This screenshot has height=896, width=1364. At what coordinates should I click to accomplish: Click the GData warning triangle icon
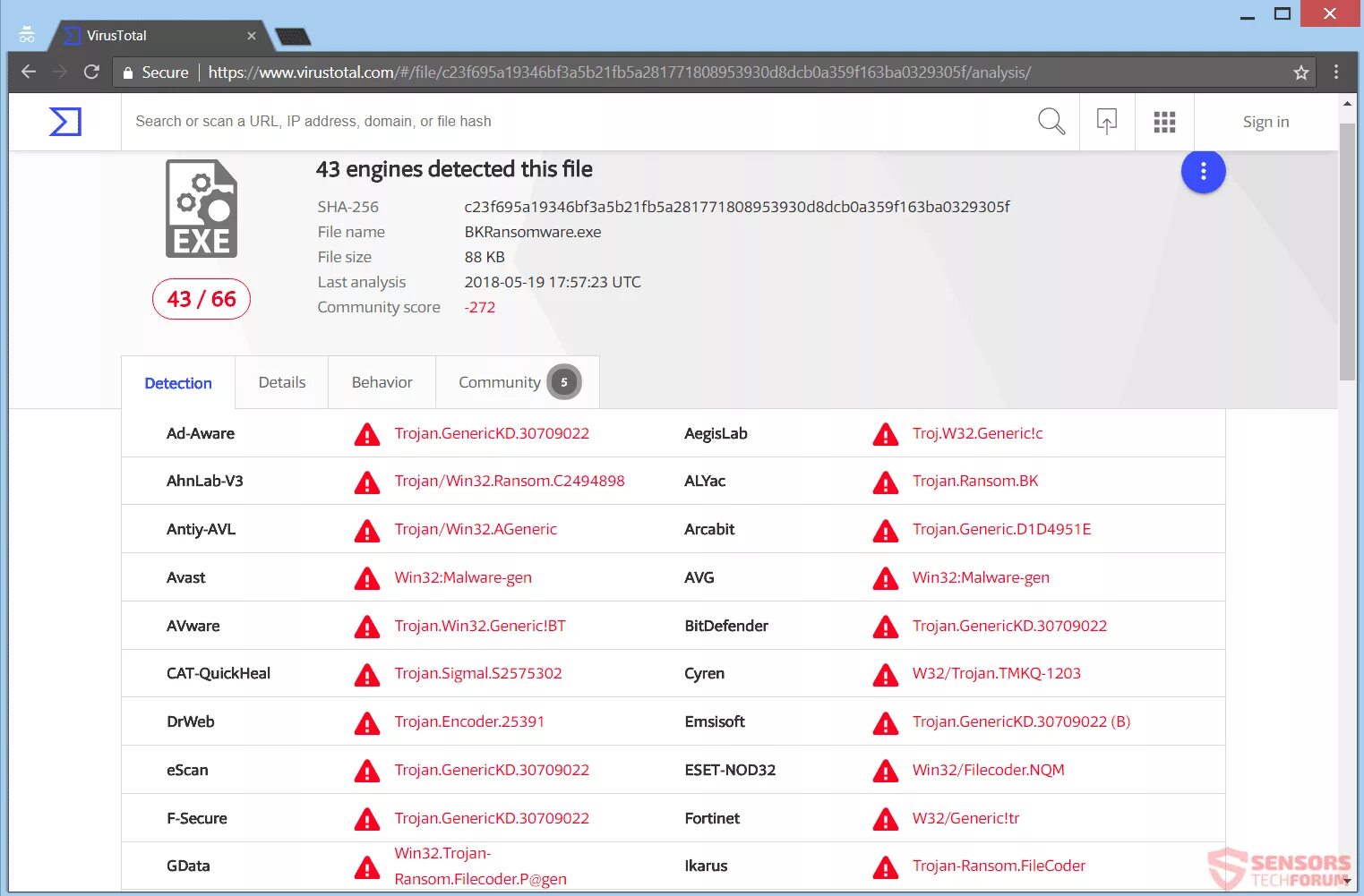(366, 866)
